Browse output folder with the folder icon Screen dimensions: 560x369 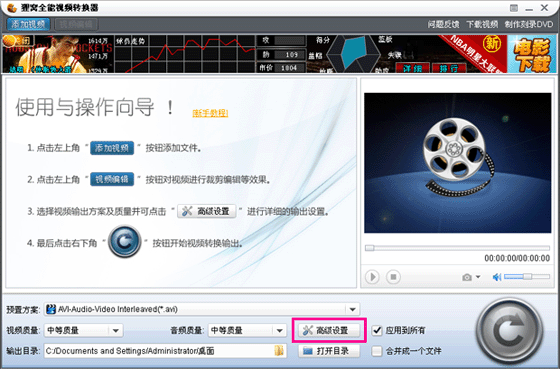tap(279, 351)
